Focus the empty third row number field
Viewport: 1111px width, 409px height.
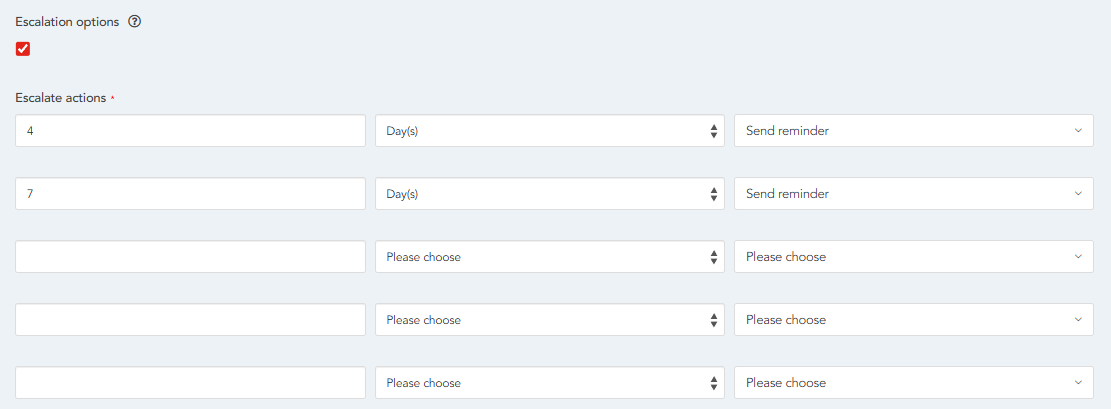pos(190,257)
